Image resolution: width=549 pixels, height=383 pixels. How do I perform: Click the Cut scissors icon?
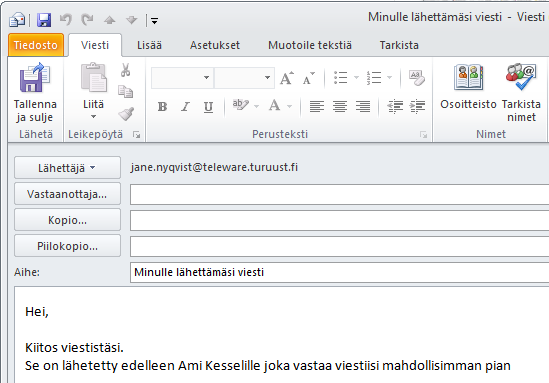coord(125,70)
